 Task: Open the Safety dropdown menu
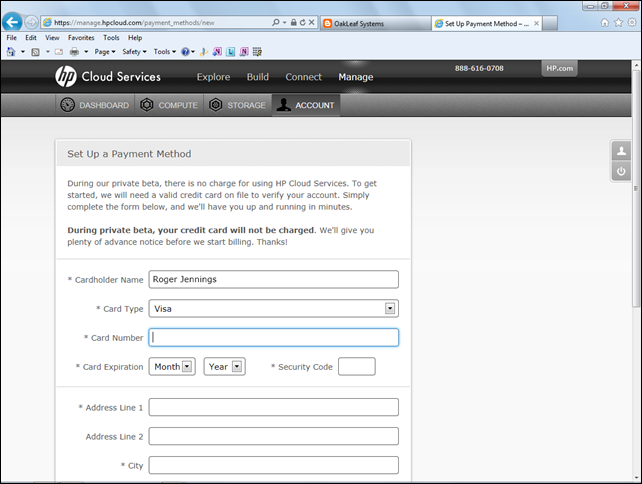(x=134, y=52)
